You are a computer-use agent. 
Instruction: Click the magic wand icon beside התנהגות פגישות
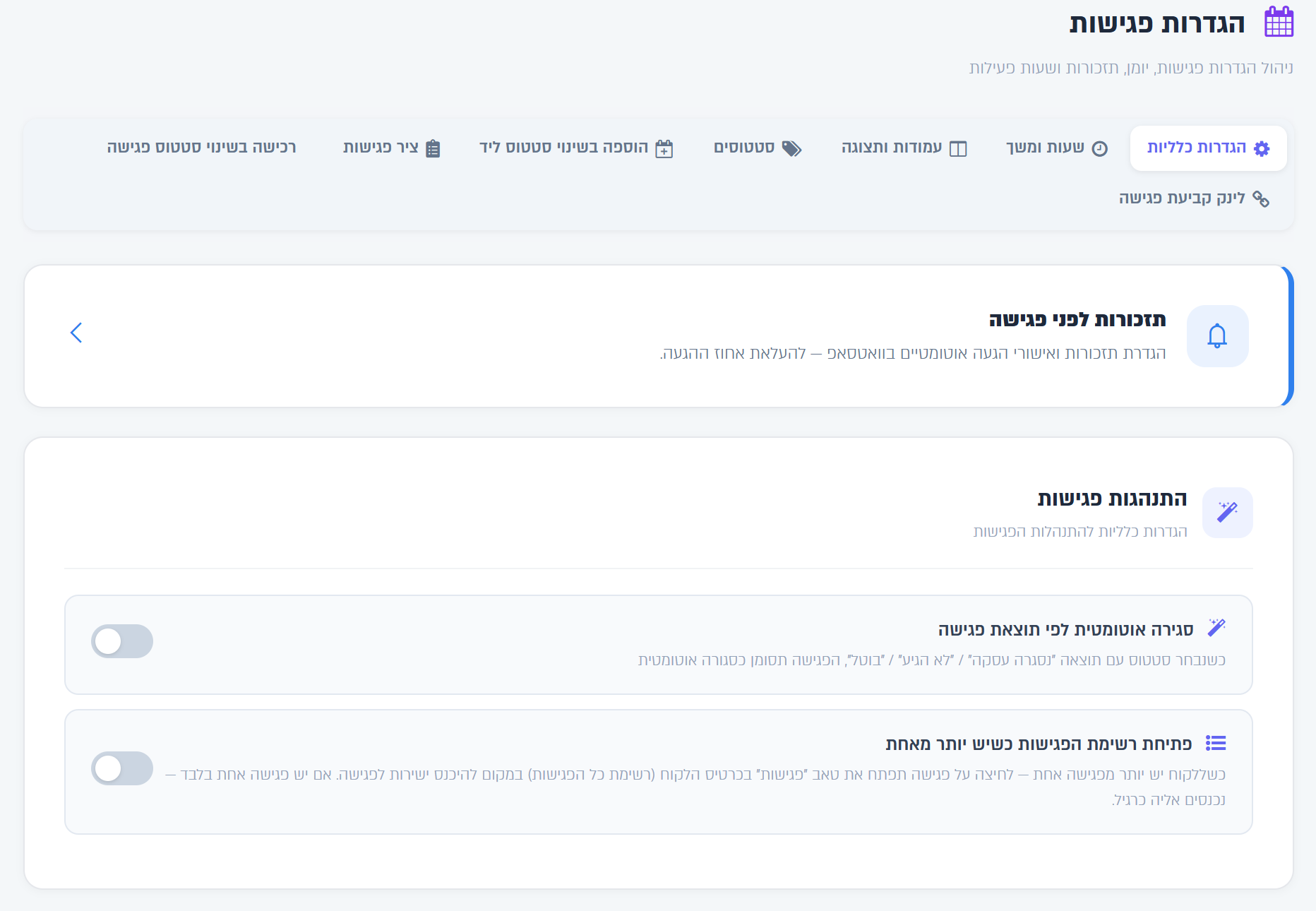(x=1228, y=512)
